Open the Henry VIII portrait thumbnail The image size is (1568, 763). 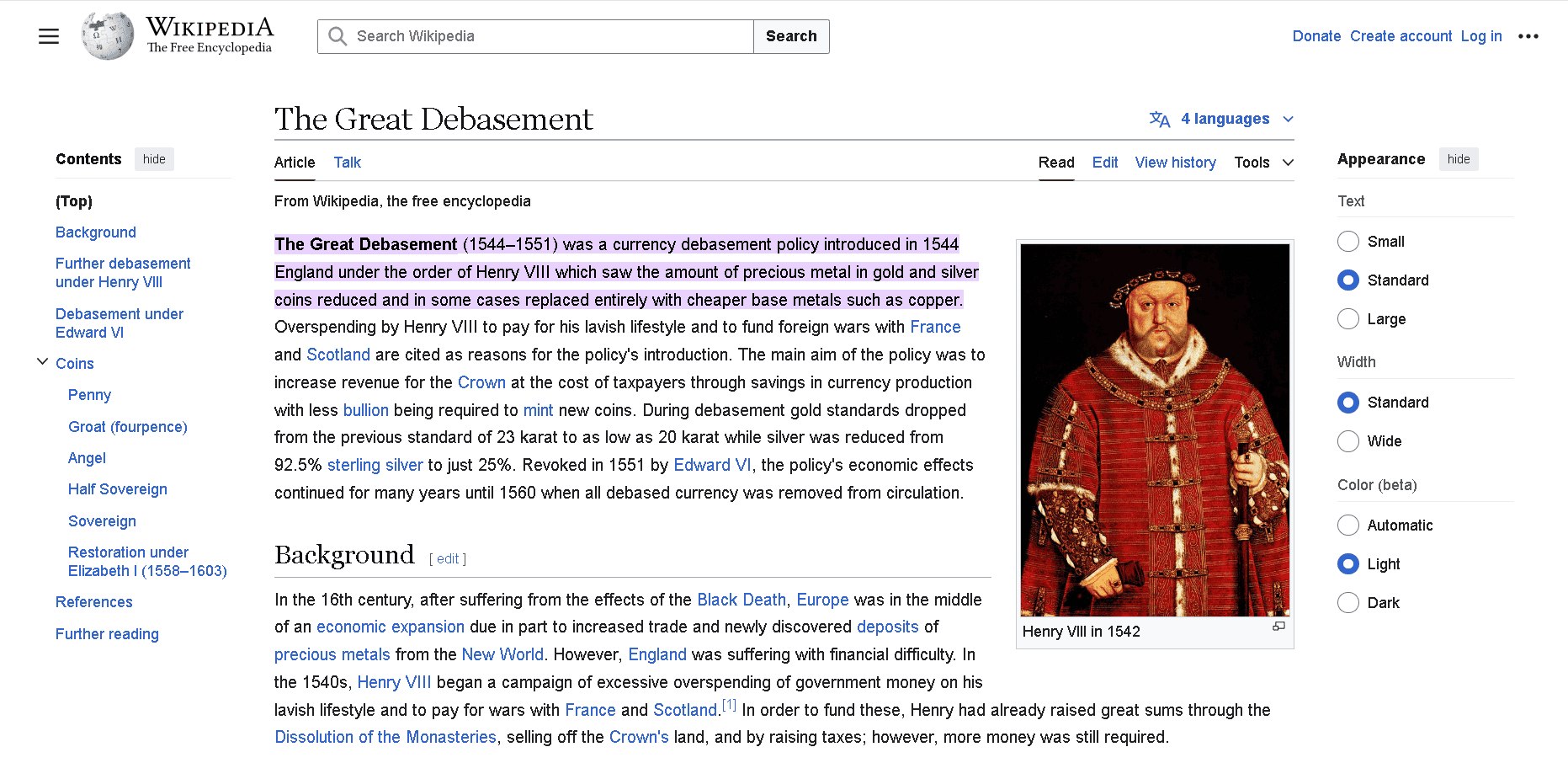1155,430
